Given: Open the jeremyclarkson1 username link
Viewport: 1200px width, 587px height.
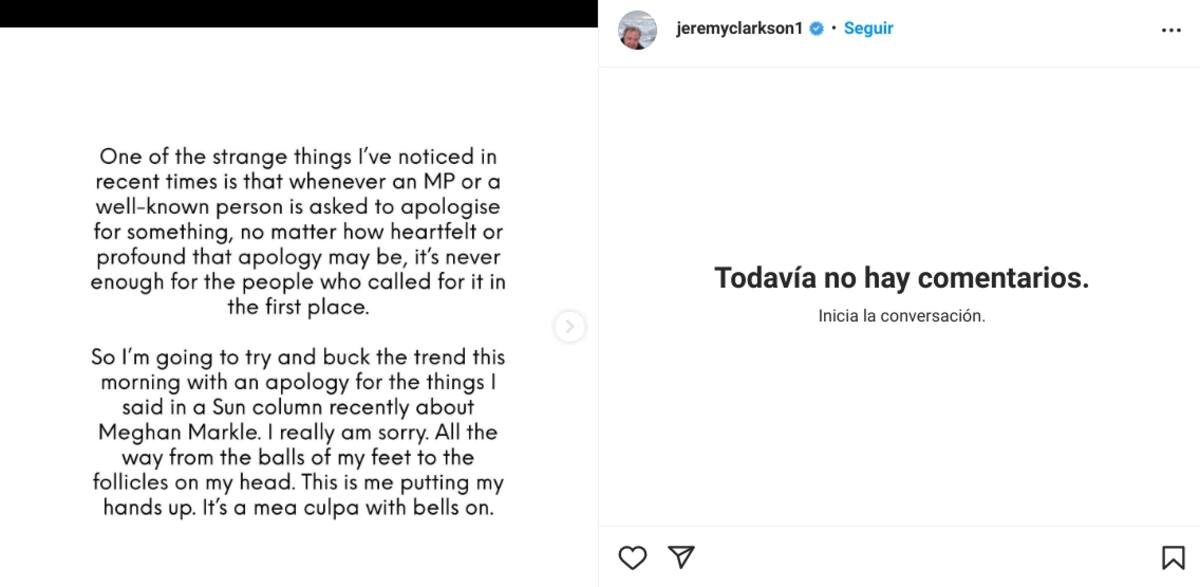Looking at the screenshot, I should point(741,29).
